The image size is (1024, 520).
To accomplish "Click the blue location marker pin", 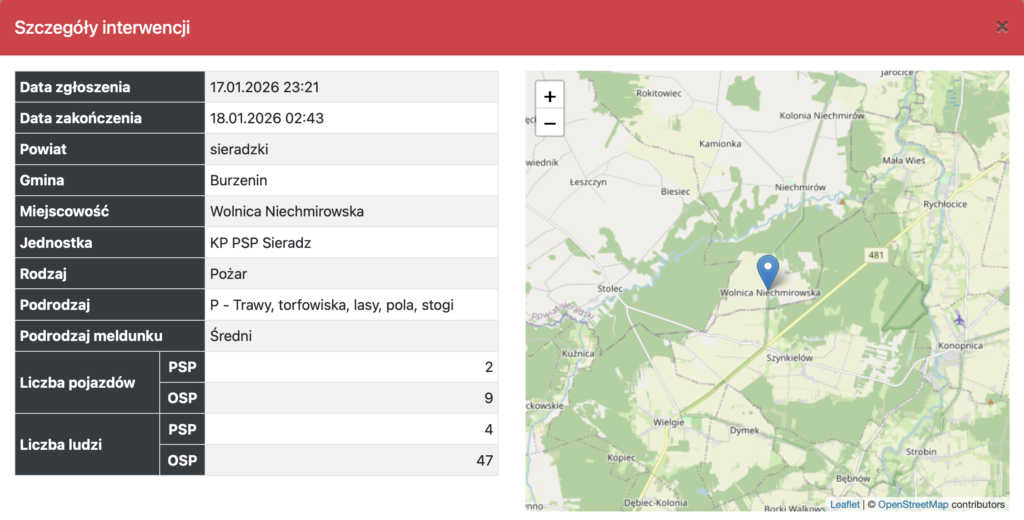I will pyautogui.click(x=767, y=272).
